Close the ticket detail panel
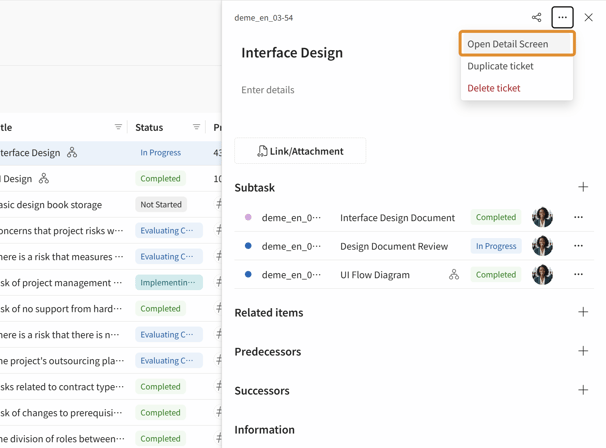This screenshot has width=606, height=448. [x=588, y=17]
